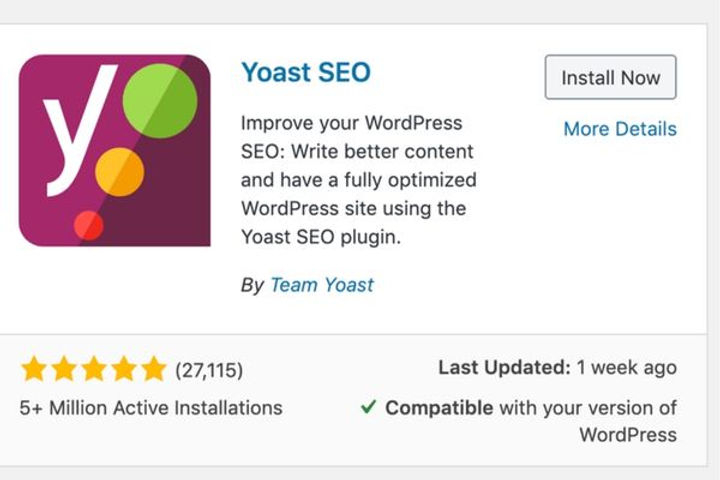Click the orange circle in Yoast logo

click(119, 172)
